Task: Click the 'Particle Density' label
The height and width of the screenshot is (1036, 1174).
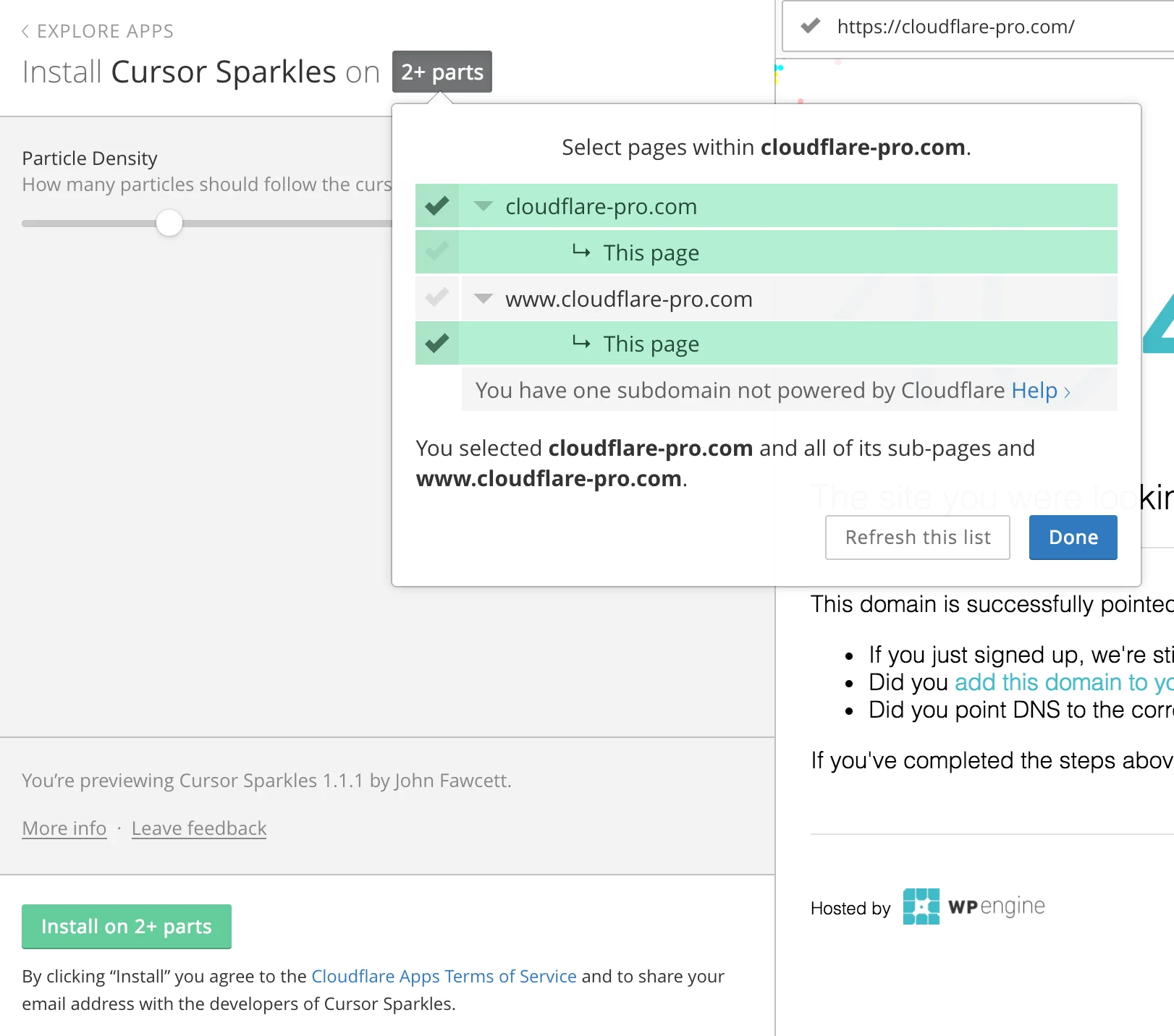Action: (x=90, y=158)
